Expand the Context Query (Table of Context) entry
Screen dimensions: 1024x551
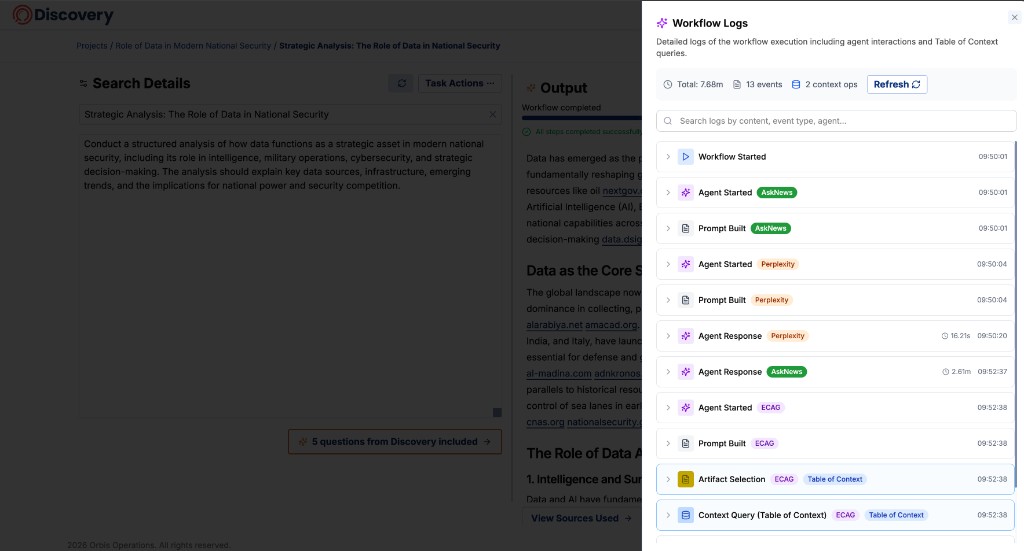[667, 515]
